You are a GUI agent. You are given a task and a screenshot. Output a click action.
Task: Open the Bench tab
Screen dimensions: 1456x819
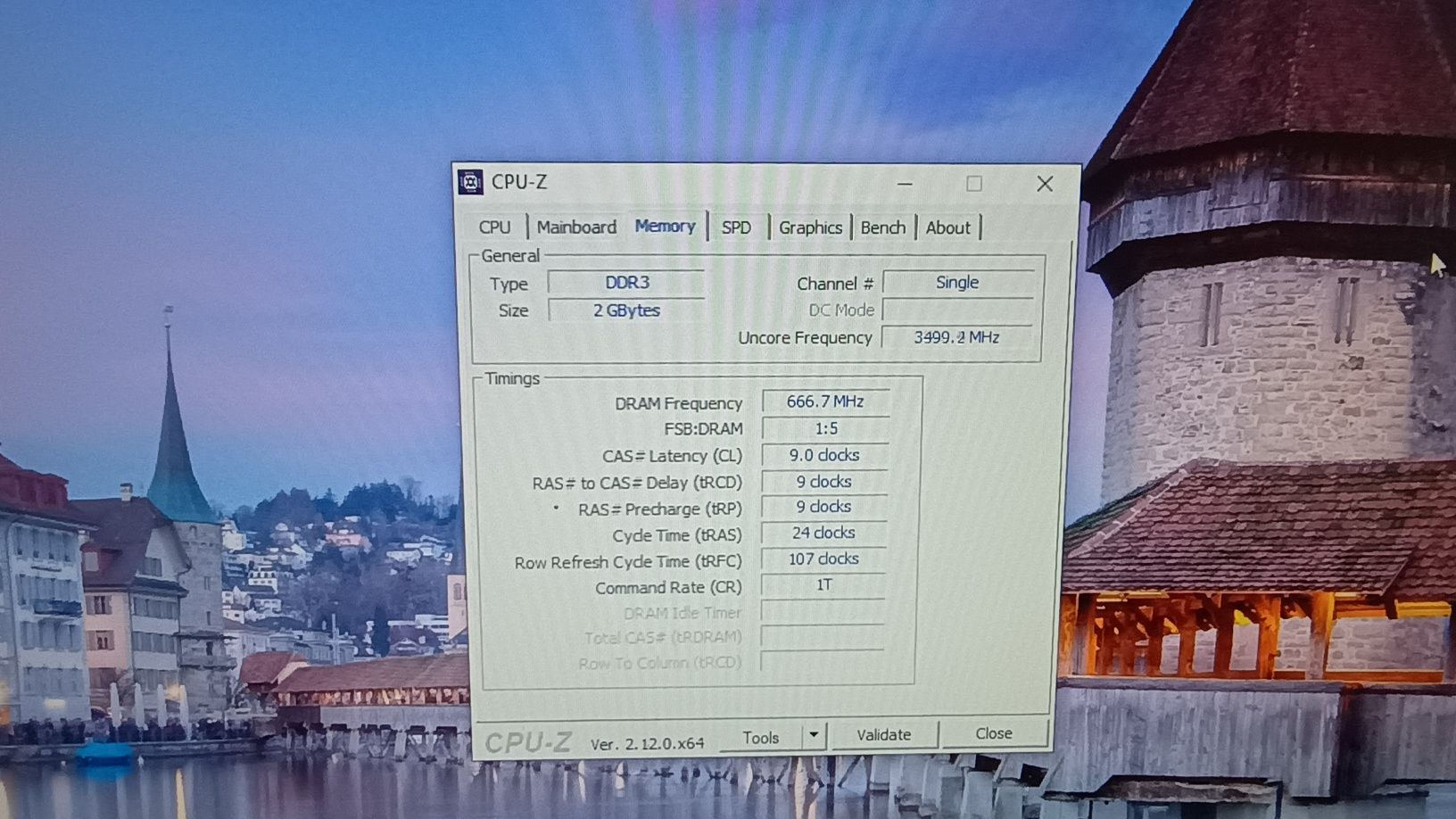883,227
